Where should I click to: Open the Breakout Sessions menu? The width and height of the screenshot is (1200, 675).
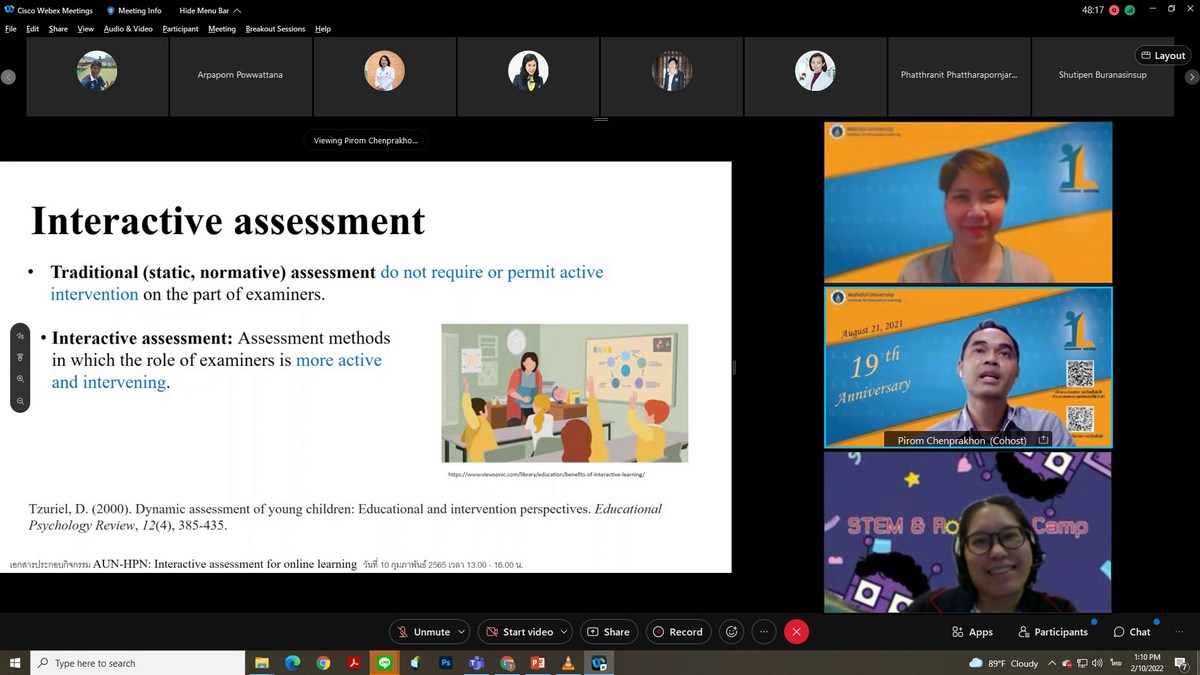[x=275, y=29]
